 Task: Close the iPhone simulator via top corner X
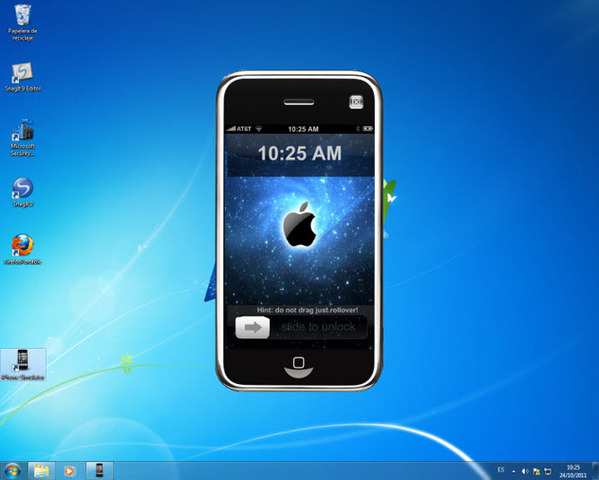[x=356, y=102]
